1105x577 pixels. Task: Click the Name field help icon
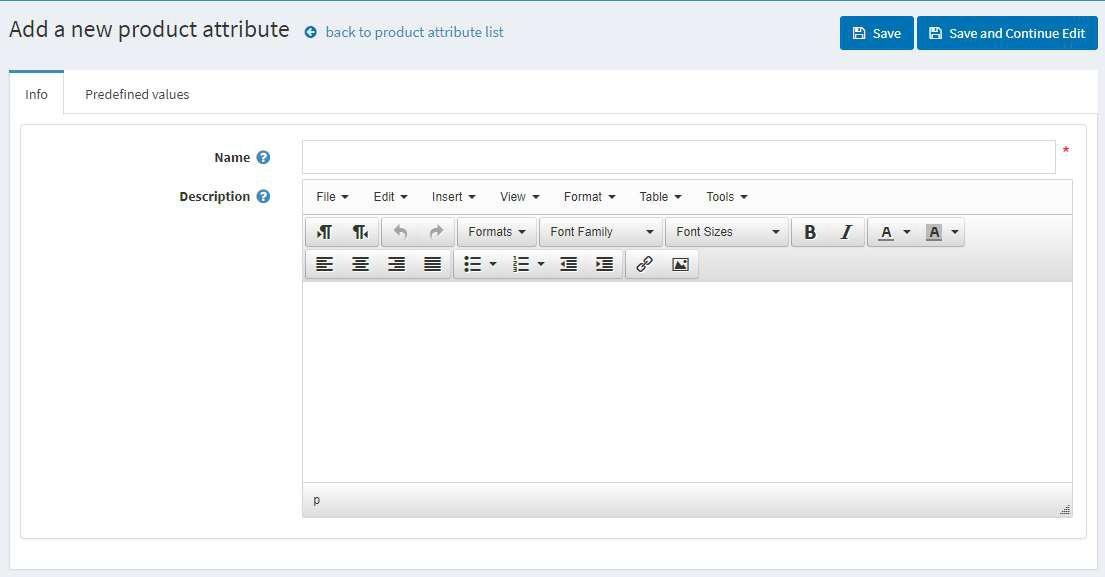(263, 158)
